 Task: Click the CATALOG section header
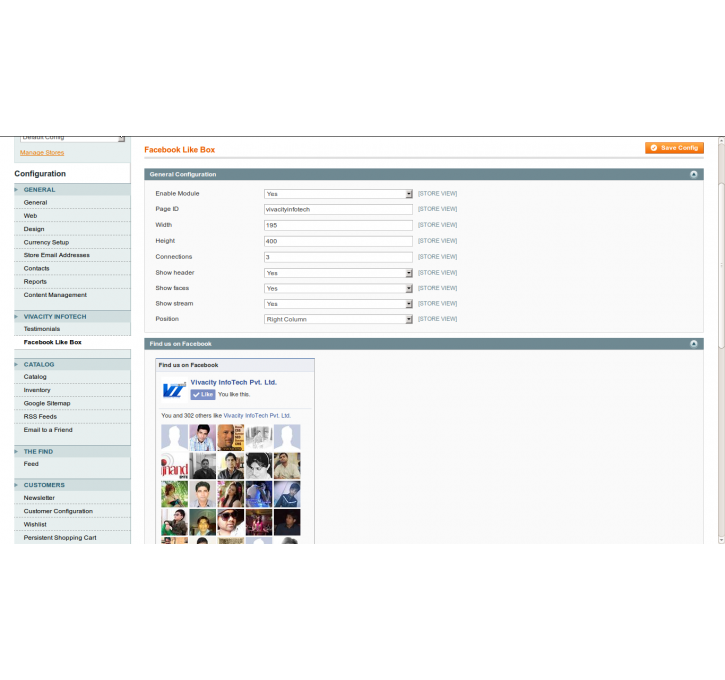click(72, 364)
